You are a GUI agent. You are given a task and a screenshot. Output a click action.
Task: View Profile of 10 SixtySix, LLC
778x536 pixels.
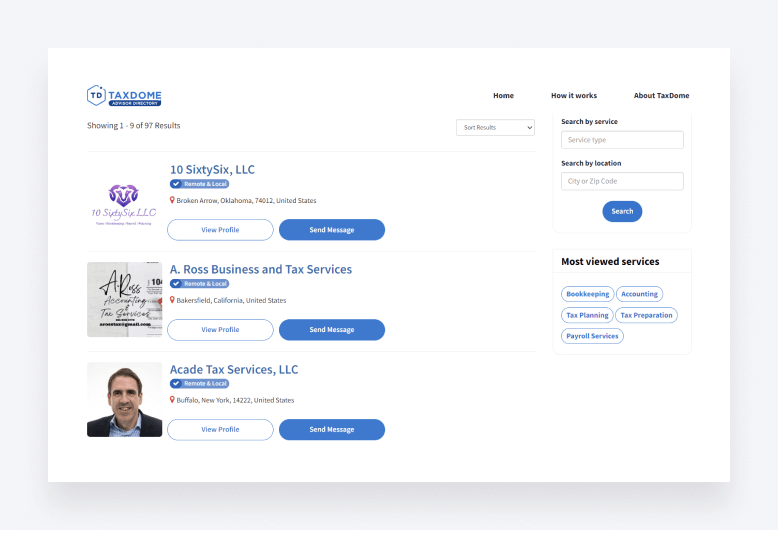tap(220, 230)
